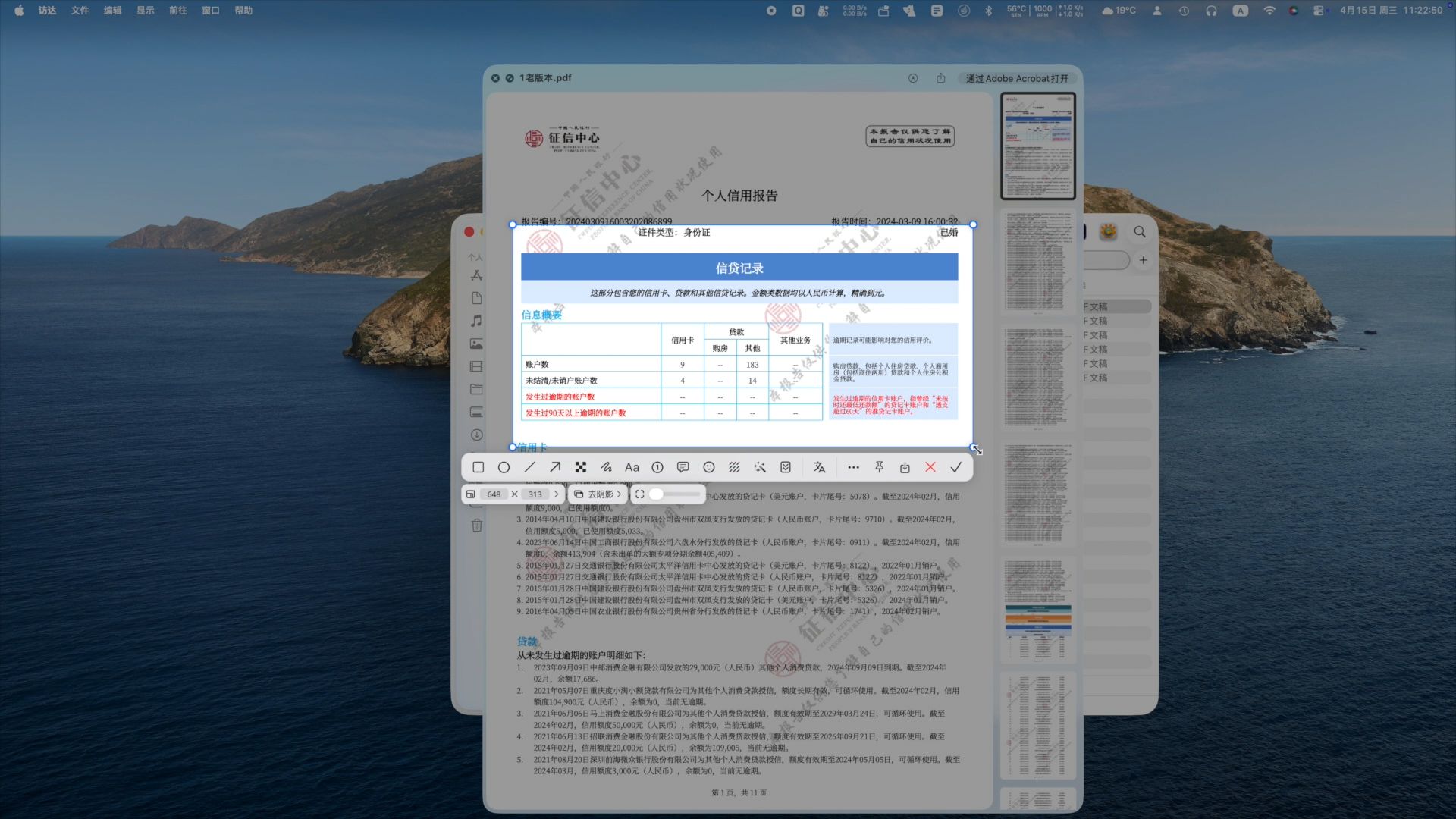Click the Finder window plus button

1143,260
